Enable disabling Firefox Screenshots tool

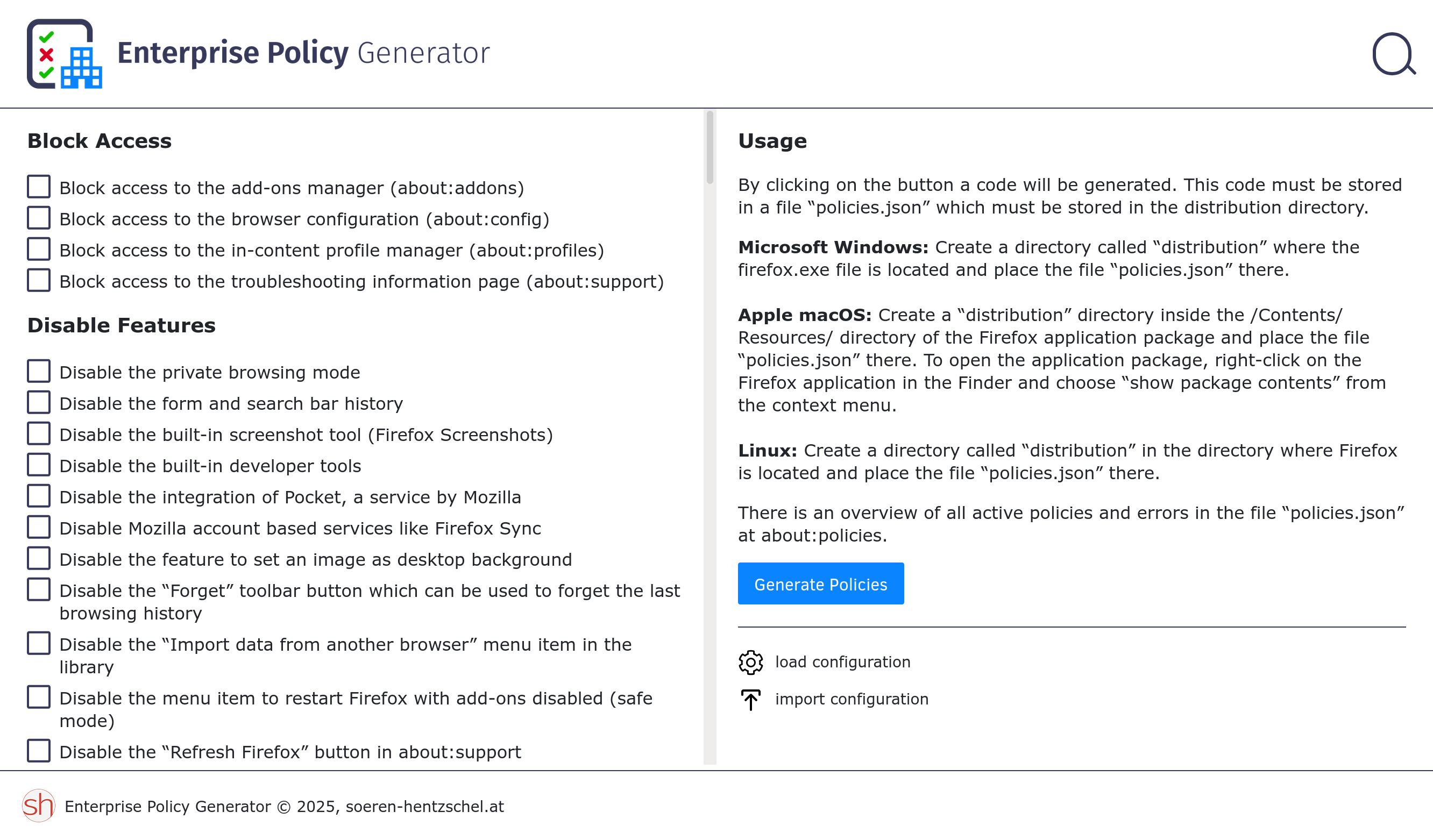tap(38, 432)
